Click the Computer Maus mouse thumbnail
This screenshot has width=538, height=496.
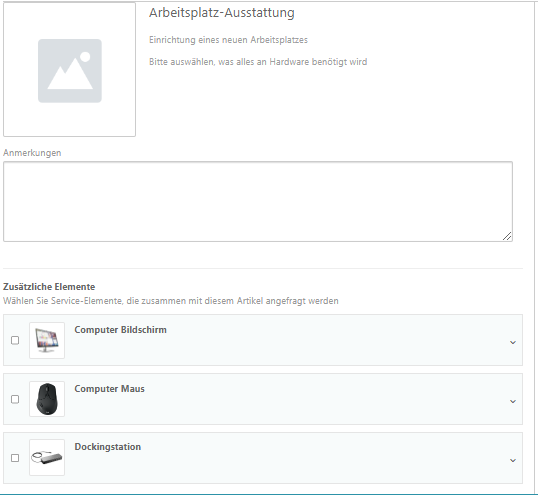(47, 399)
